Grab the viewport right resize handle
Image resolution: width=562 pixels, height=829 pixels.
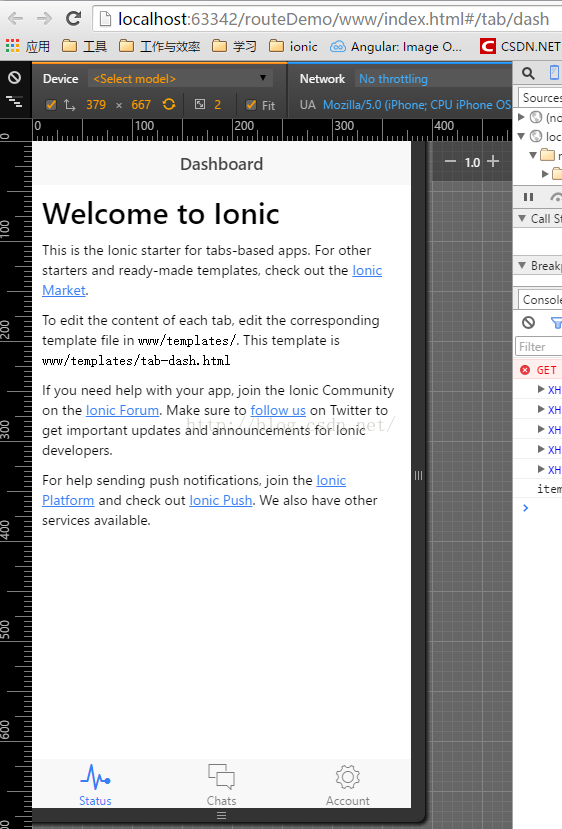(418, 475)
